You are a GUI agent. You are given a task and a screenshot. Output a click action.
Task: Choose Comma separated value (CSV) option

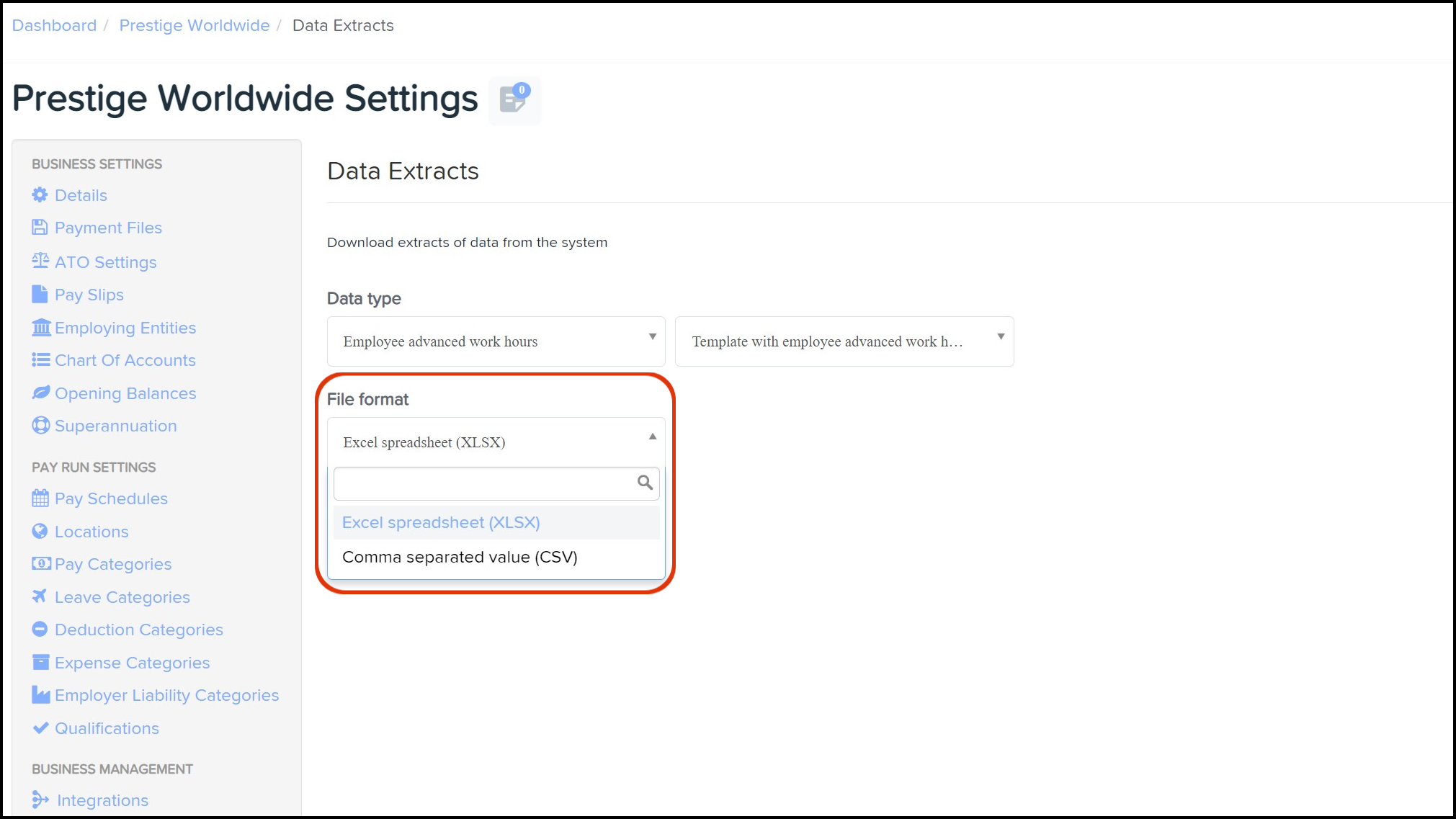pos(460,558)
